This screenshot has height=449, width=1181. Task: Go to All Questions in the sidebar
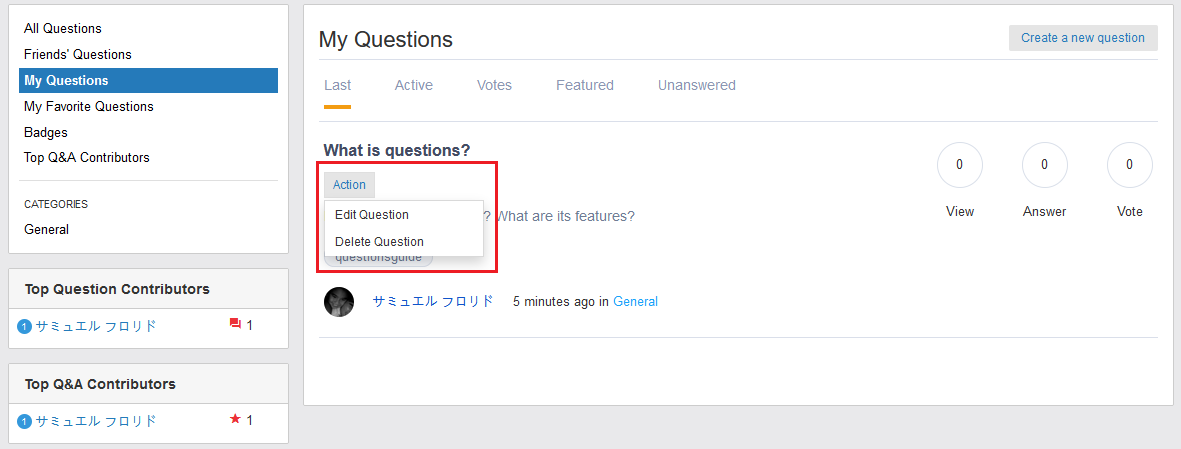(63, 29)
